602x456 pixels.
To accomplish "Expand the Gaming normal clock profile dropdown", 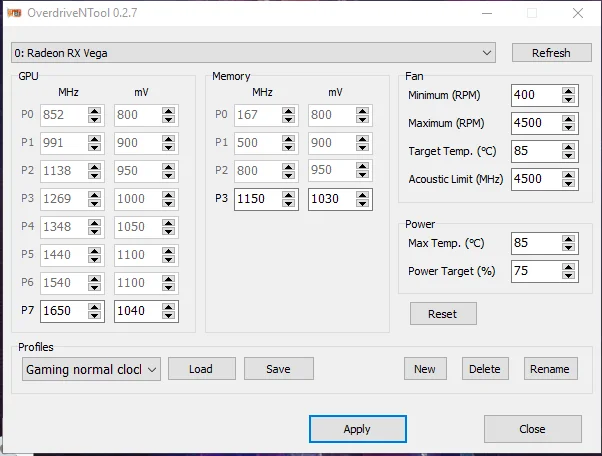I will click(x=91, y=369).
